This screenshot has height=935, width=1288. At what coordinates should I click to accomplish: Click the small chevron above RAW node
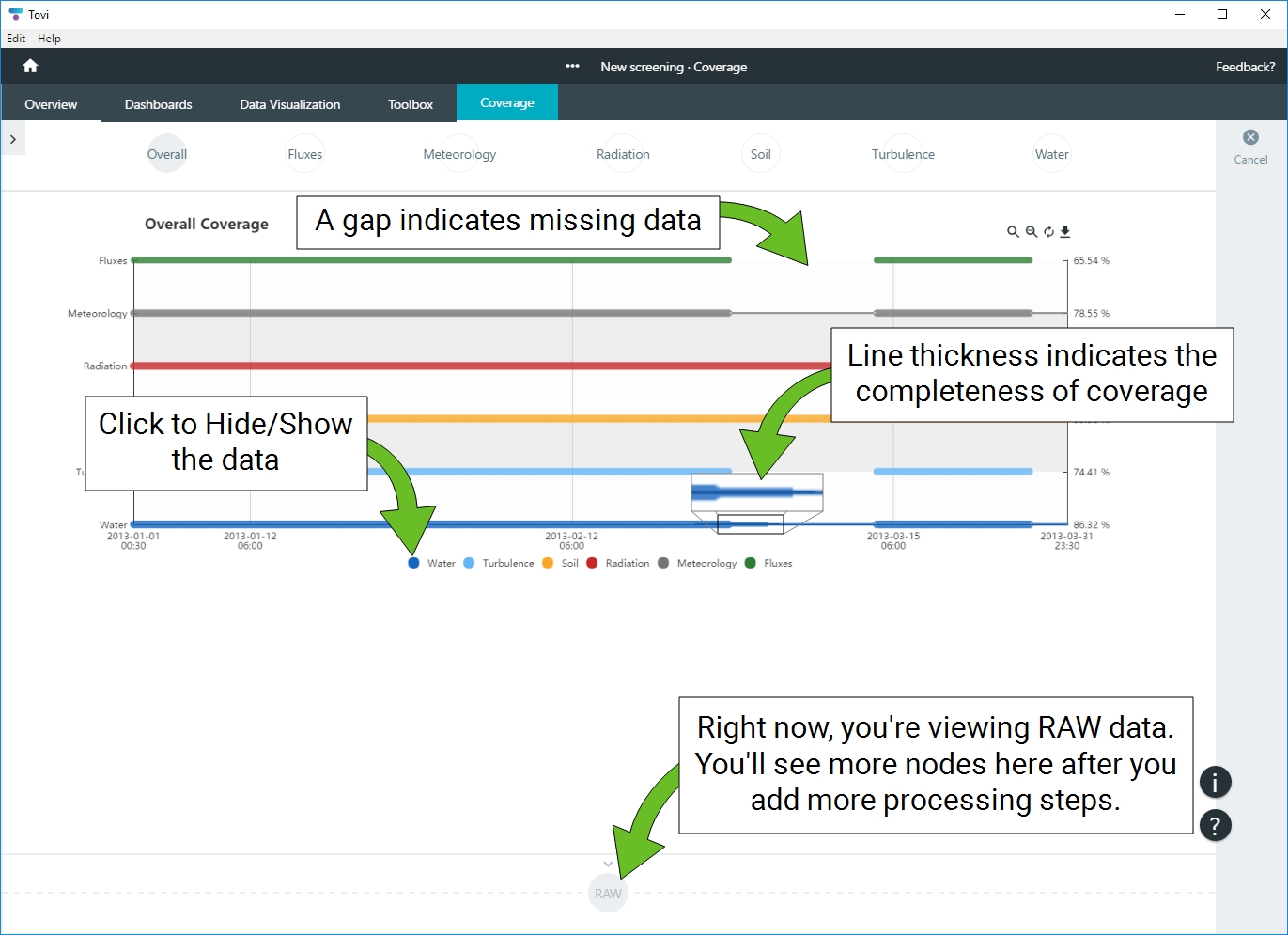coord(608,864)
